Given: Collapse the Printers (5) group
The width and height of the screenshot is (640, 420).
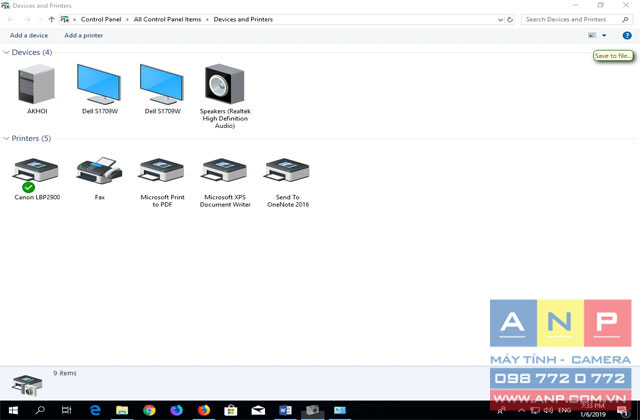Looking at the screenshot, I should coord(6,138).
